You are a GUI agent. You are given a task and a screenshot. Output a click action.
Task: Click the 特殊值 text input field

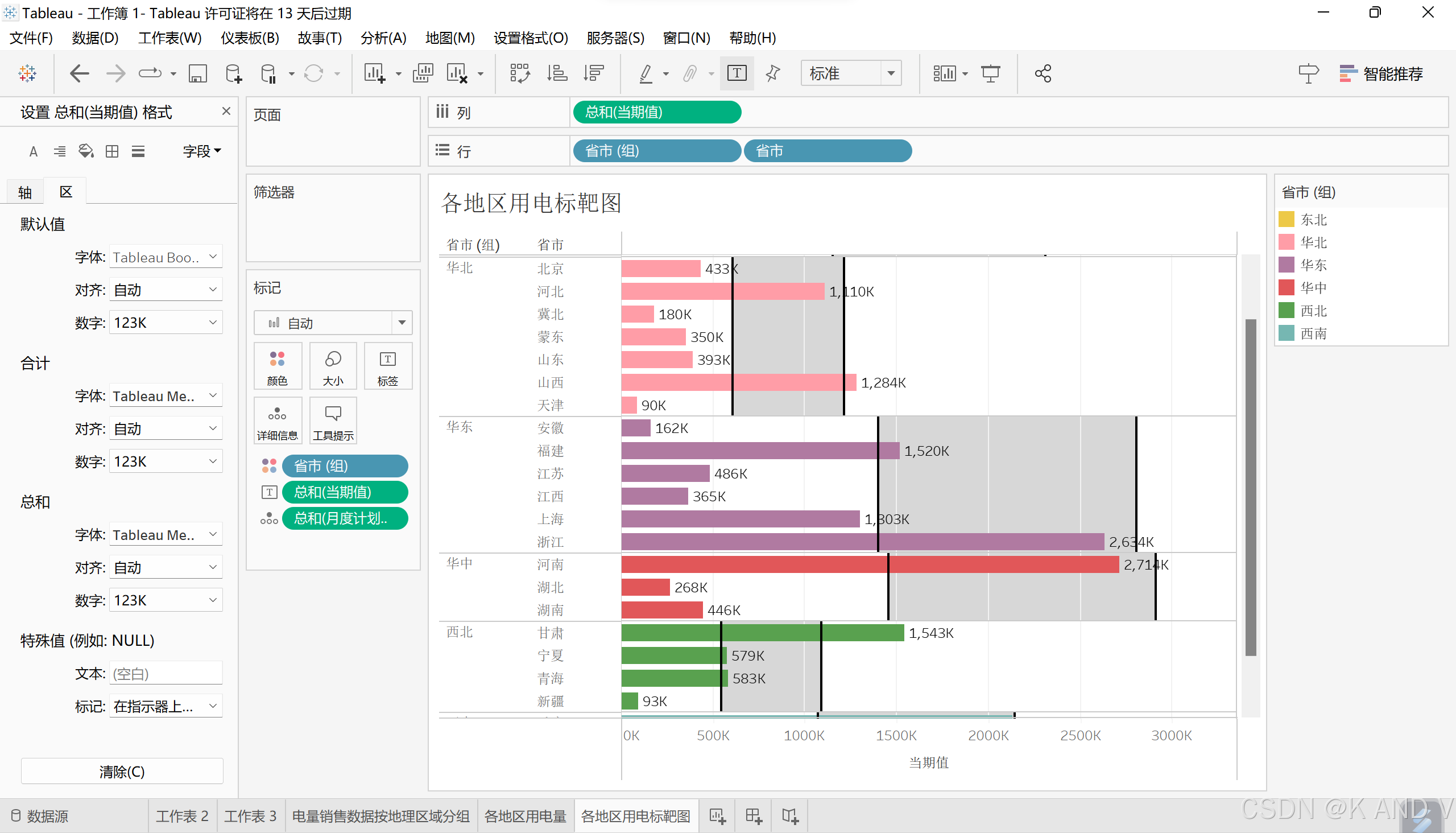point(166,673)
